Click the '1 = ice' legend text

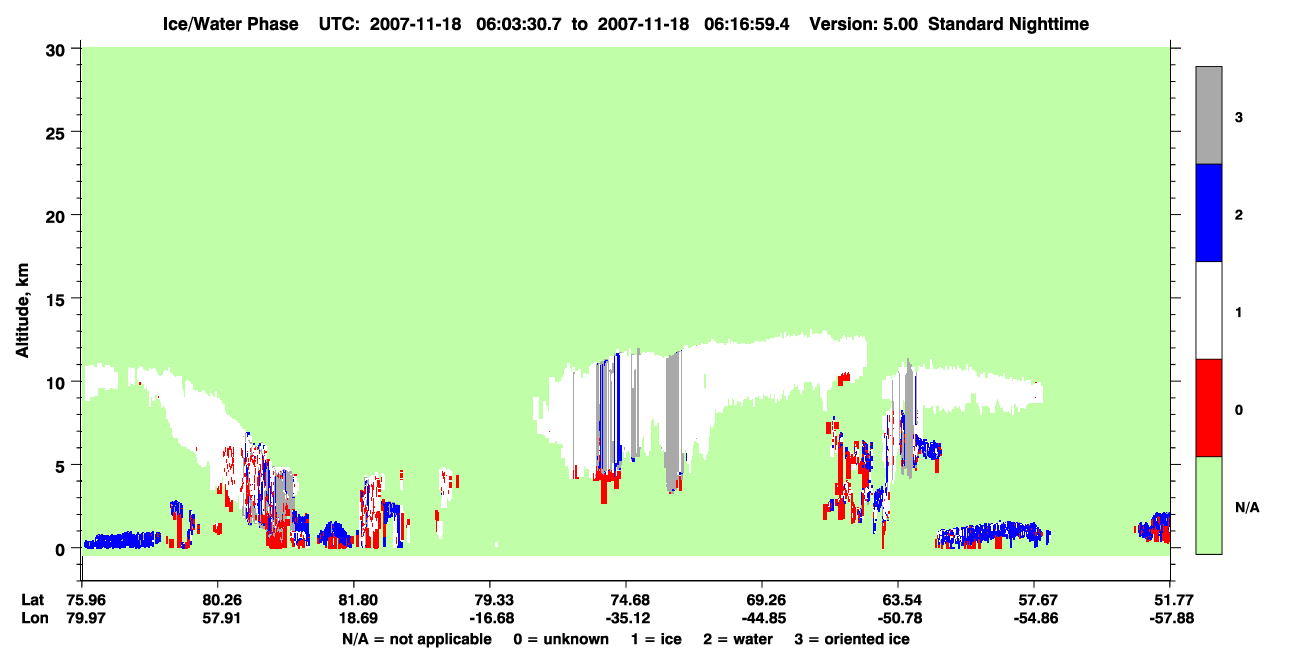pos(656,640)
